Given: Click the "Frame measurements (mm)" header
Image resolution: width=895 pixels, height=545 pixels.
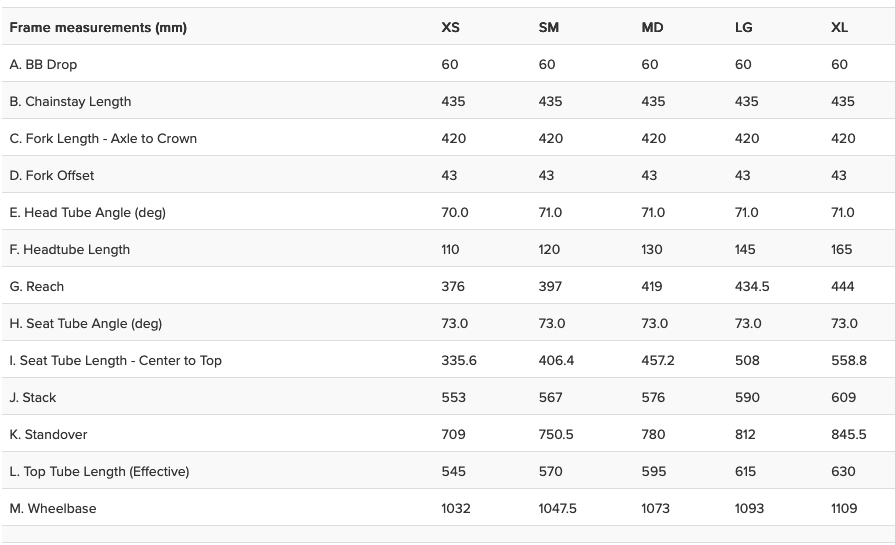Looking at the screenshot, I should 98,28.
